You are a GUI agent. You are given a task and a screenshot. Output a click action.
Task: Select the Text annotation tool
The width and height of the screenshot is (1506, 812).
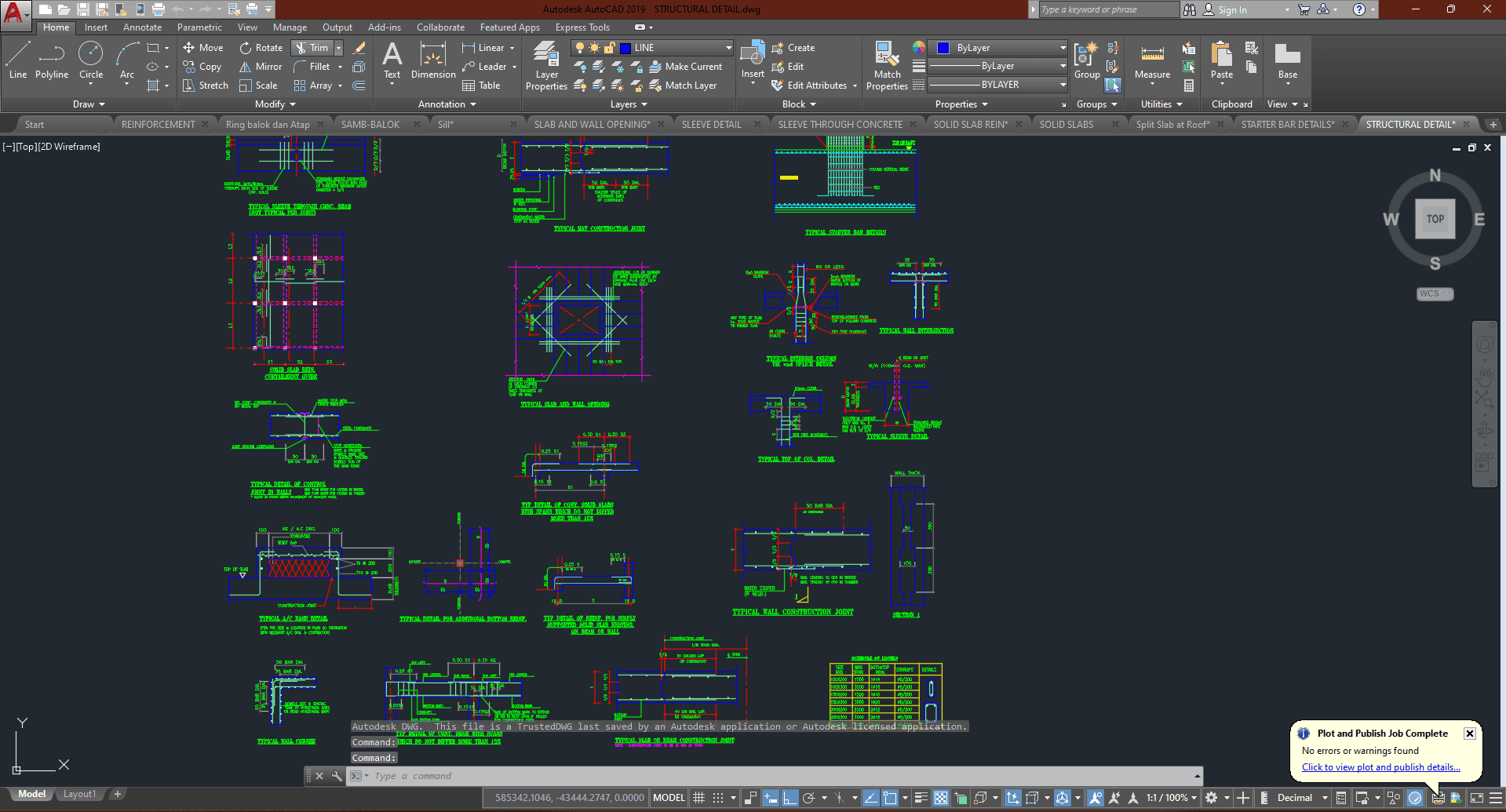click(392, 60)
